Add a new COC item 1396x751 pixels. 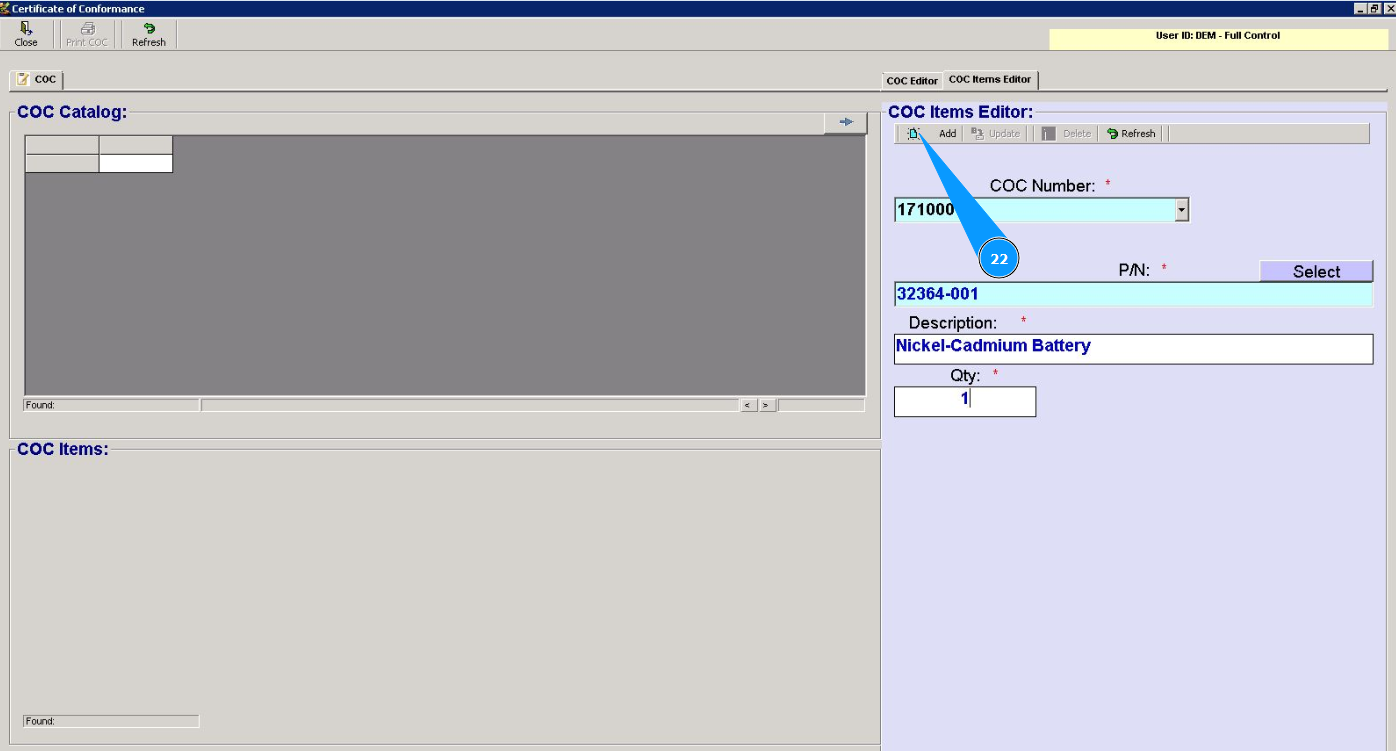tap(934, 133)
